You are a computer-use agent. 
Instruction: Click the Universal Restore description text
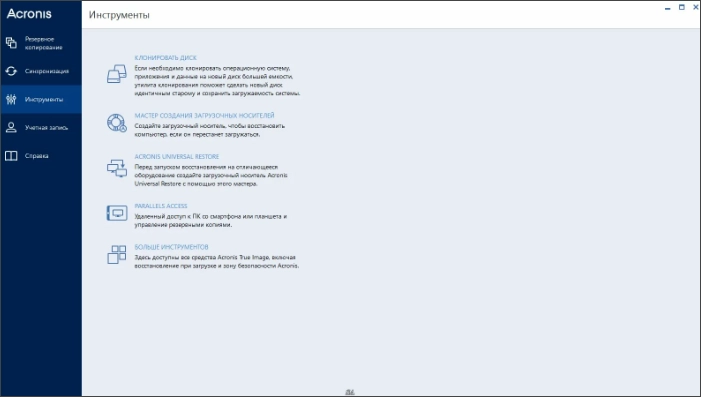tap(211, 175)
